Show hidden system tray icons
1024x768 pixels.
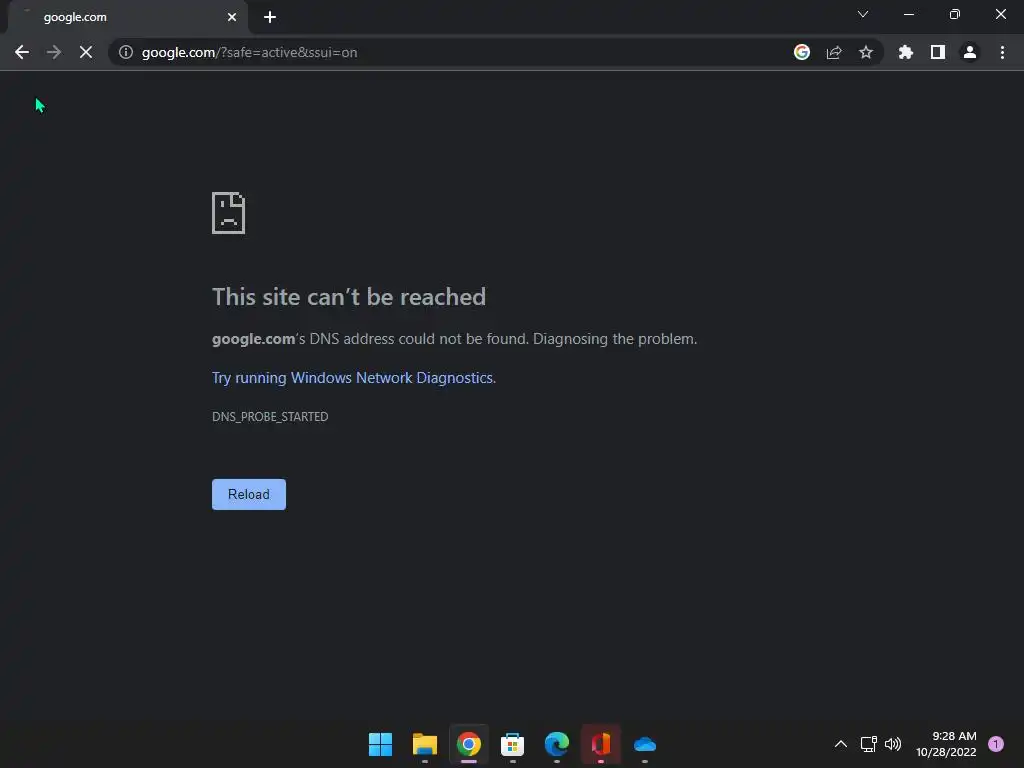[841, 744]
